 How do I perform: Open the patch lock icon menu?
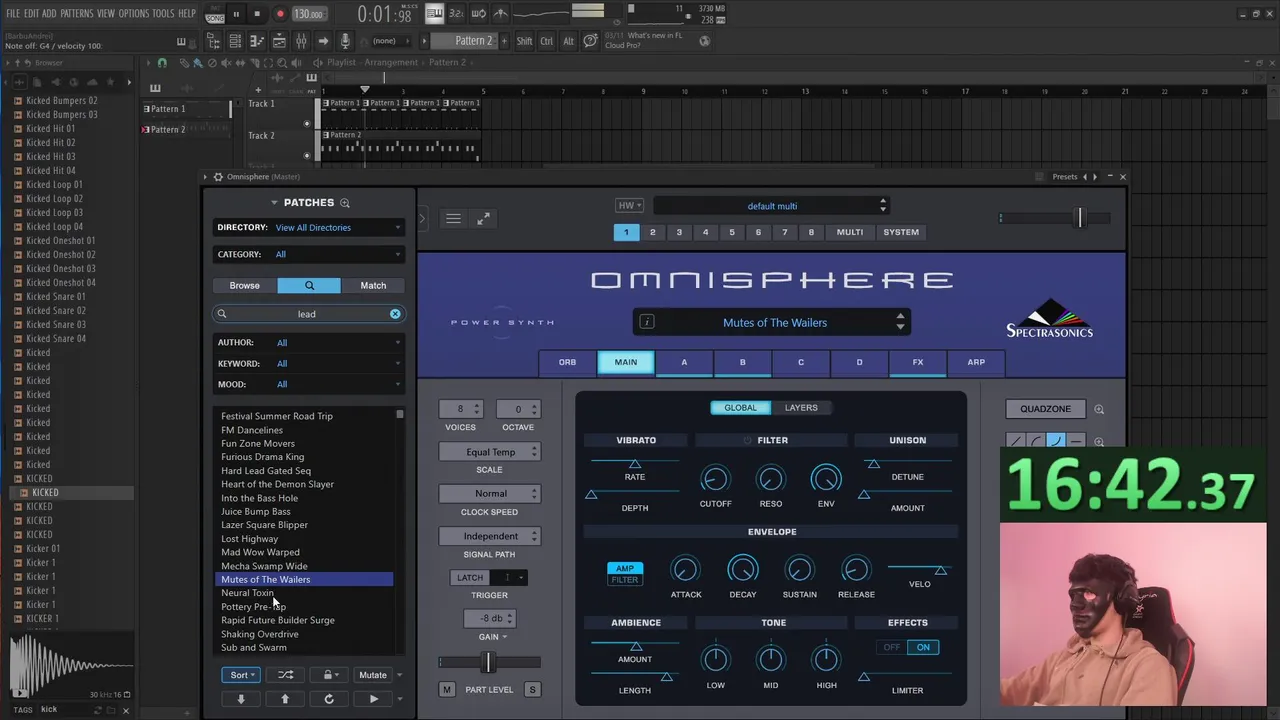pos(328,675)
